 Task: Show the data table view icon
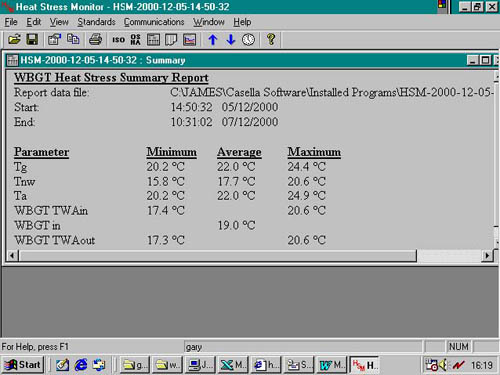153,40
